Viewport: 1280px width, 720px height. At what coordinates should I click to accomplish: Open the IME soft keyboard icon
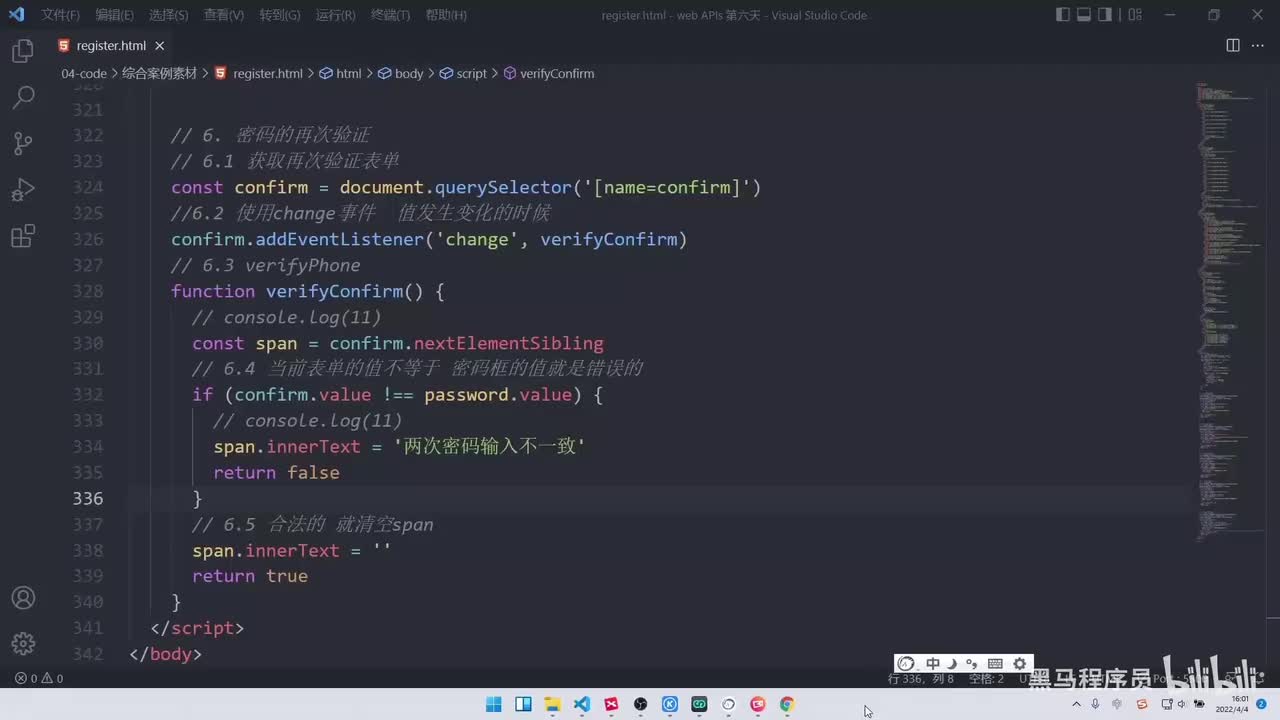click(995, 664)
